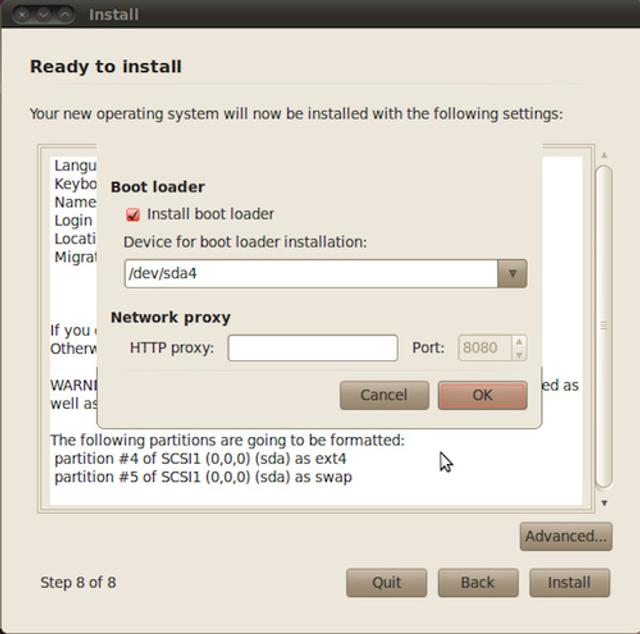Open the Advanced... options button
Image resolution: width=640 pixels, height=634 pixels.
pyautogui.click(x=565, y=536)
